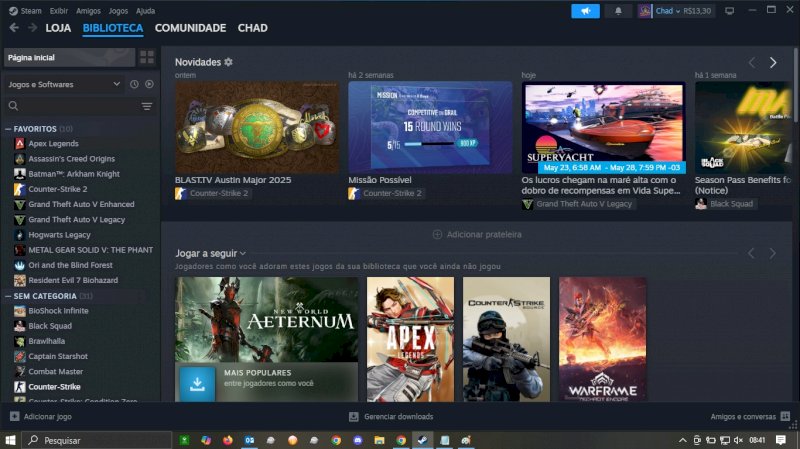Collapse the SEM CATEGORIA section
The width and height of the screenshot is (800, 449).
tap(8, 296)
